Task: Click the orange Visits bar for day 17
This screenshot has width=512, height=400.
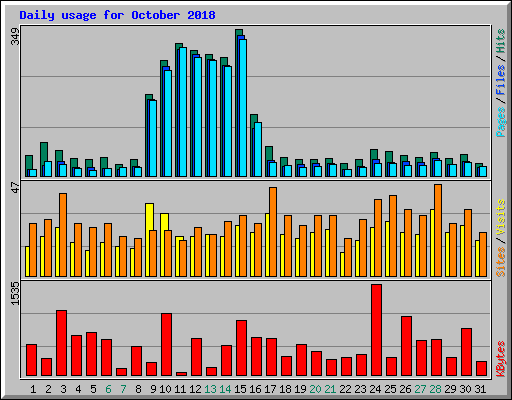Action: pos(273,232)
